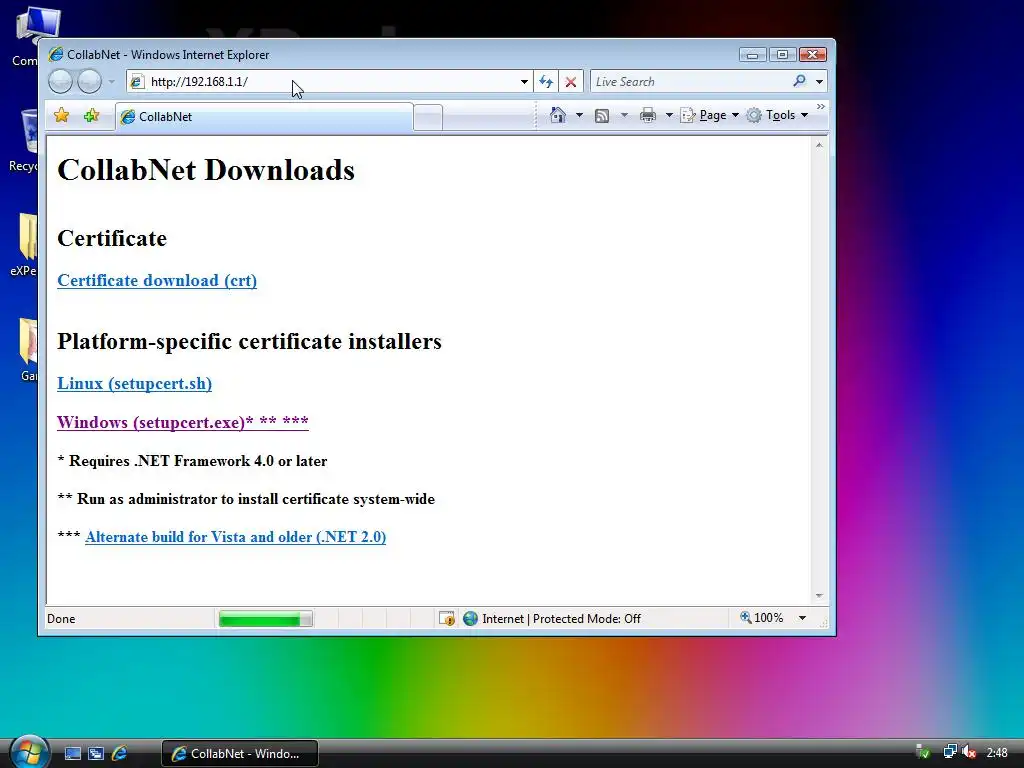Click the Run as administrator note text
Screen dimensions: 1024x768
[246, 499]
